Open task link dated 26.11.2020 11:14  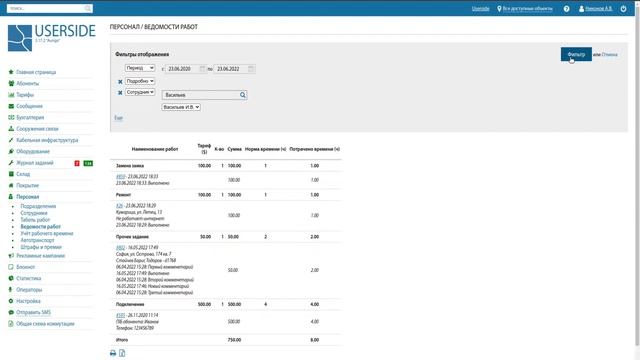[x=120, y=315]
